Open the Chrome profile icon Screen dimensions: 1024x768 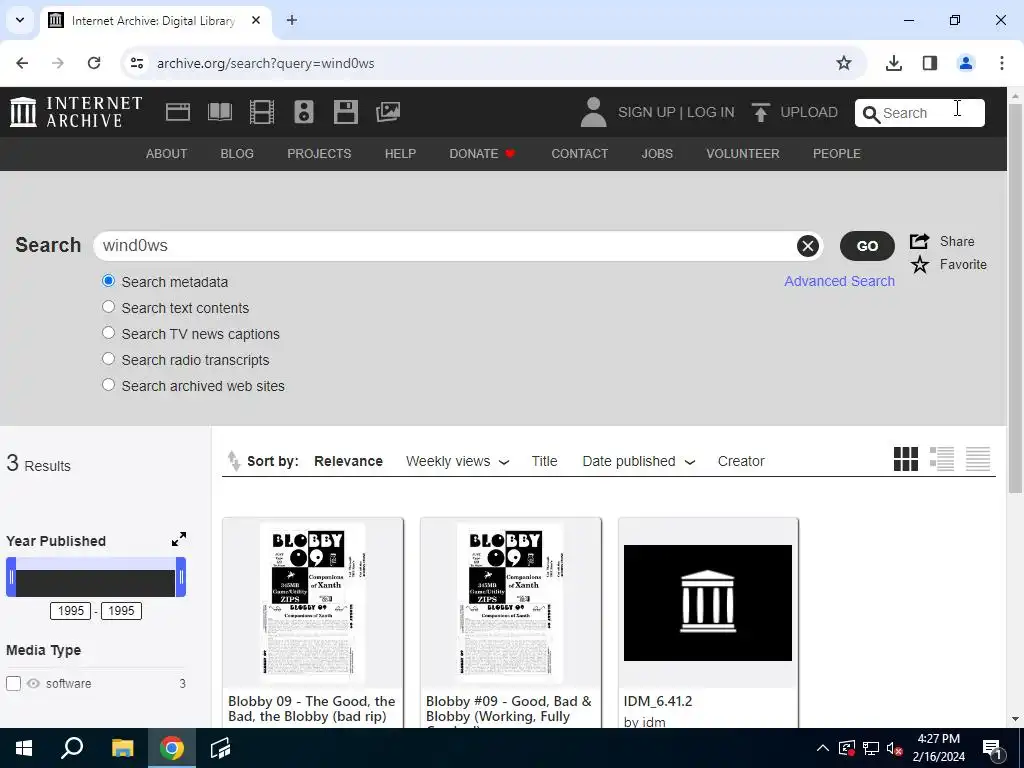(965, 63)
